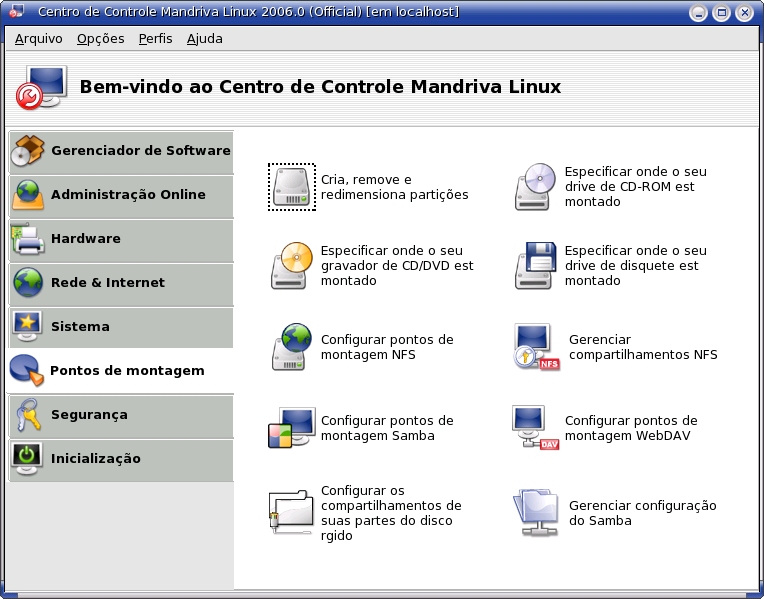
Task: Click 'gravador de CD/DVD est montado' text
Action: pyautogui.click(x=397, y=273)
